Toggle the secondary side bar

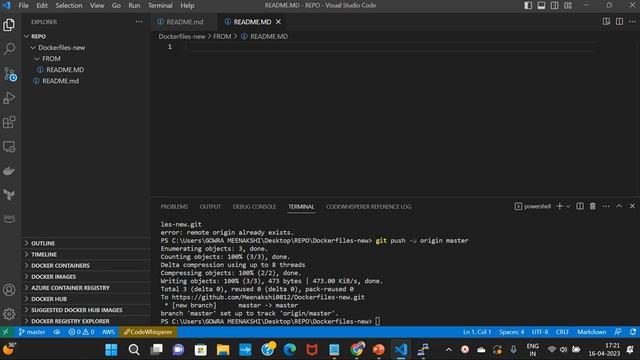coord(554,5)
